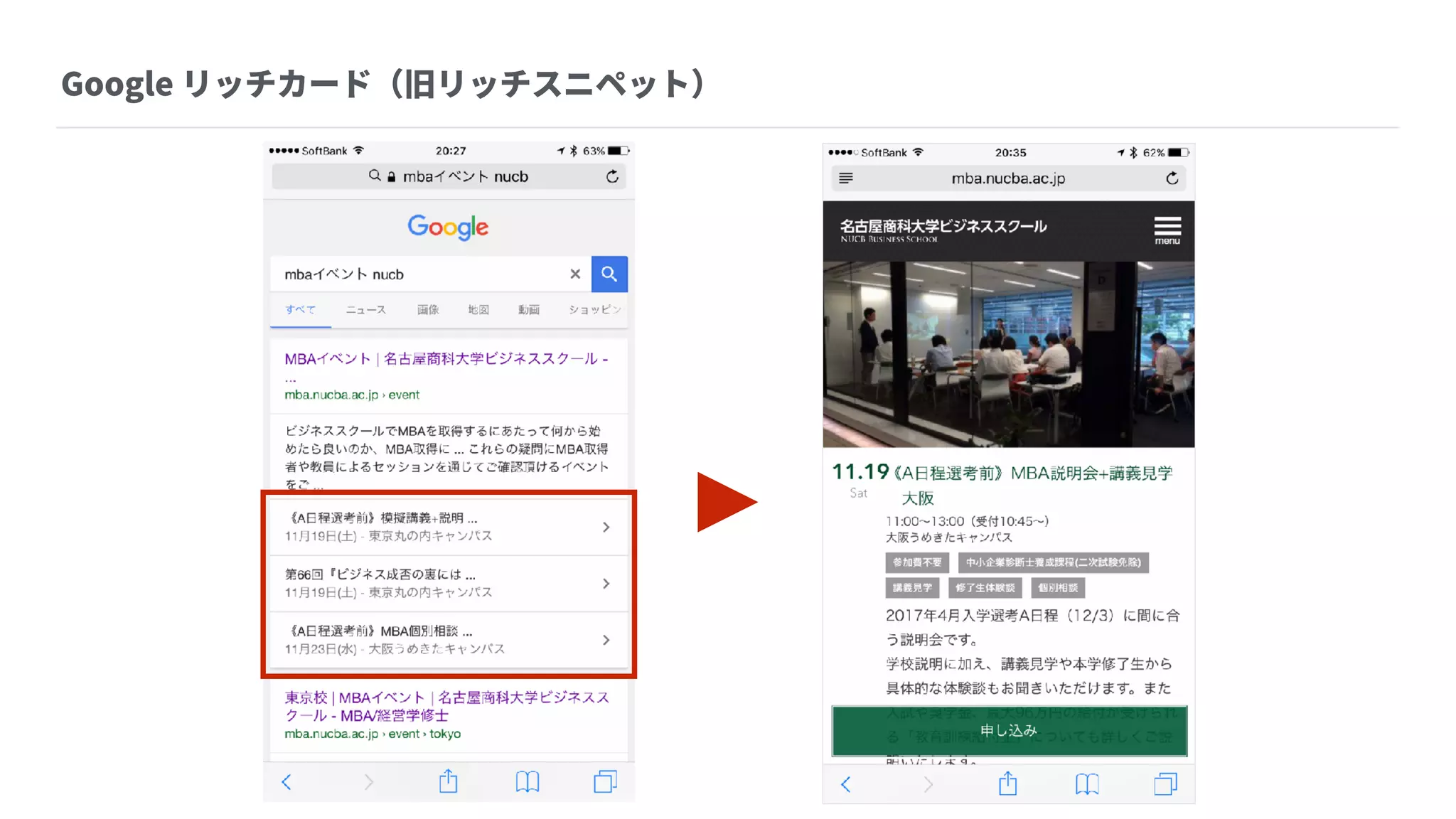This screenshot has width=1456, height=819.
Task: Tap the address bar mbaイベント nucb in left phone
Action: 449,176
